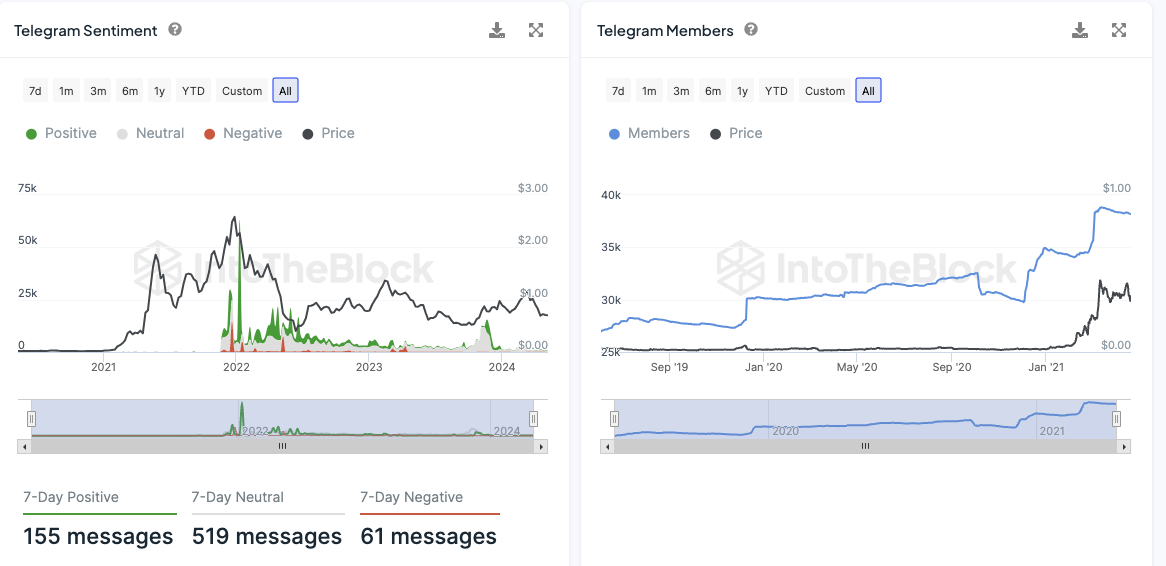Expand Telegram Sentiment chart to fullscreen

point(536,30)
